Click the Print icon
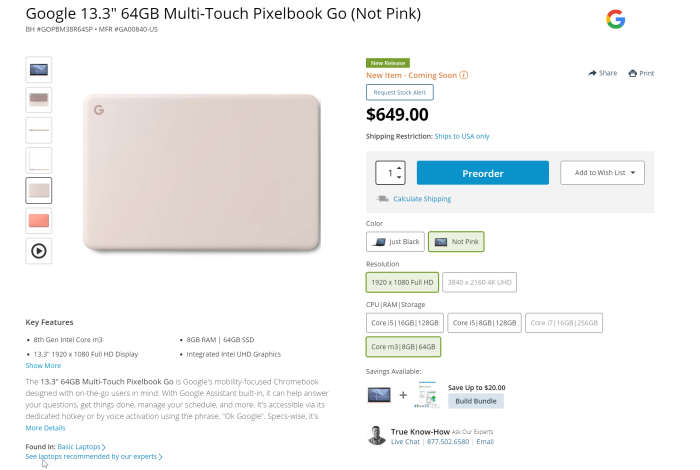The height and width of the screenshot is (470, 700). 632,73
